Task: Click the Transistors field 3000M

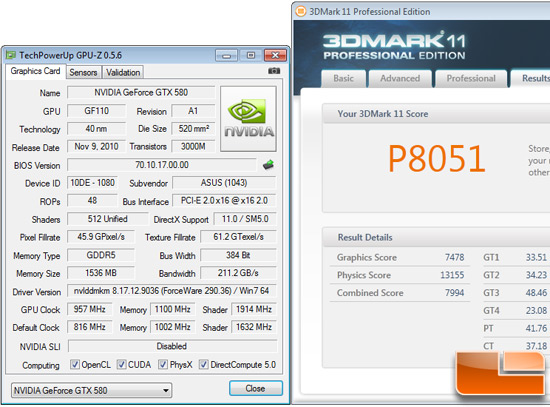Action: pyautogui.click(x=193, y=147)
